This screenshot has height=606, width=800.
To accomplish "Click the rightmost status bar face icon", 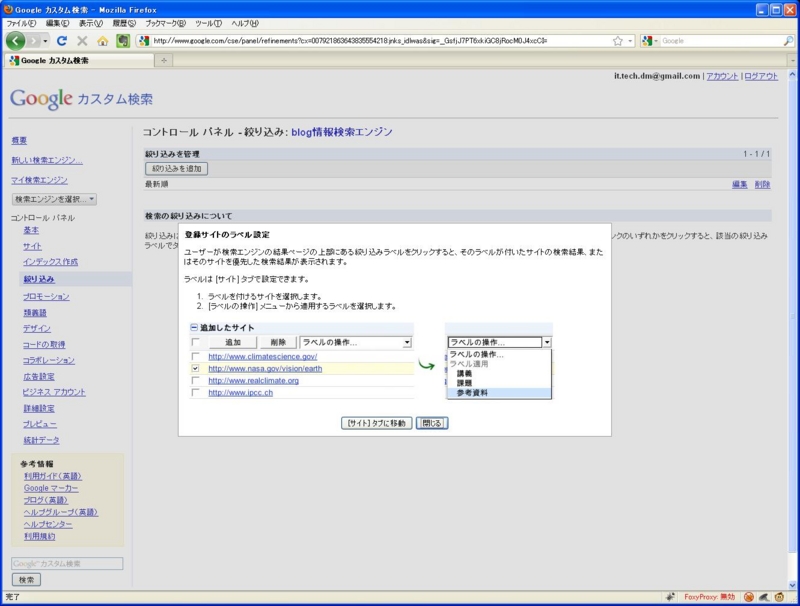I will point(779,597).
